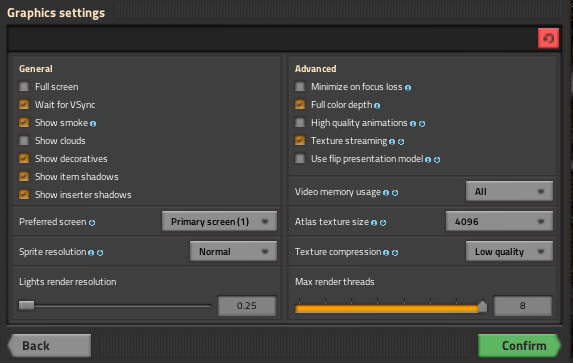The height and width of the screenshot is (363, 573).
Task: Click restart icon beside Use flip presentation model
Action: (437, 160)
